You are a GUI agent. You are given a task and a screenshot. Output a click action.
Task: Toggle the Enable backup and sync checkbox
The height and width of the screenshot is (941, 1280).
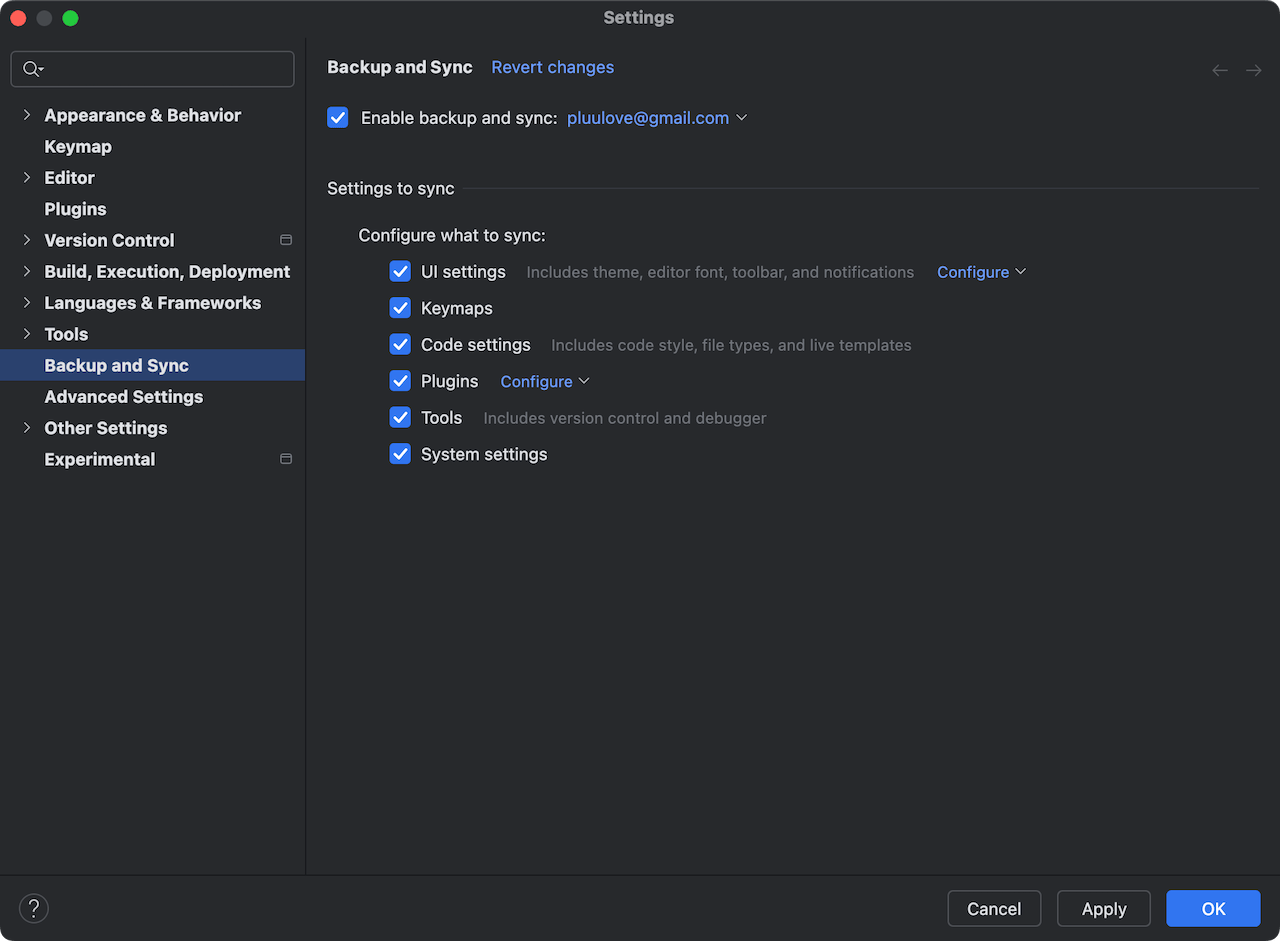[338, 118]
